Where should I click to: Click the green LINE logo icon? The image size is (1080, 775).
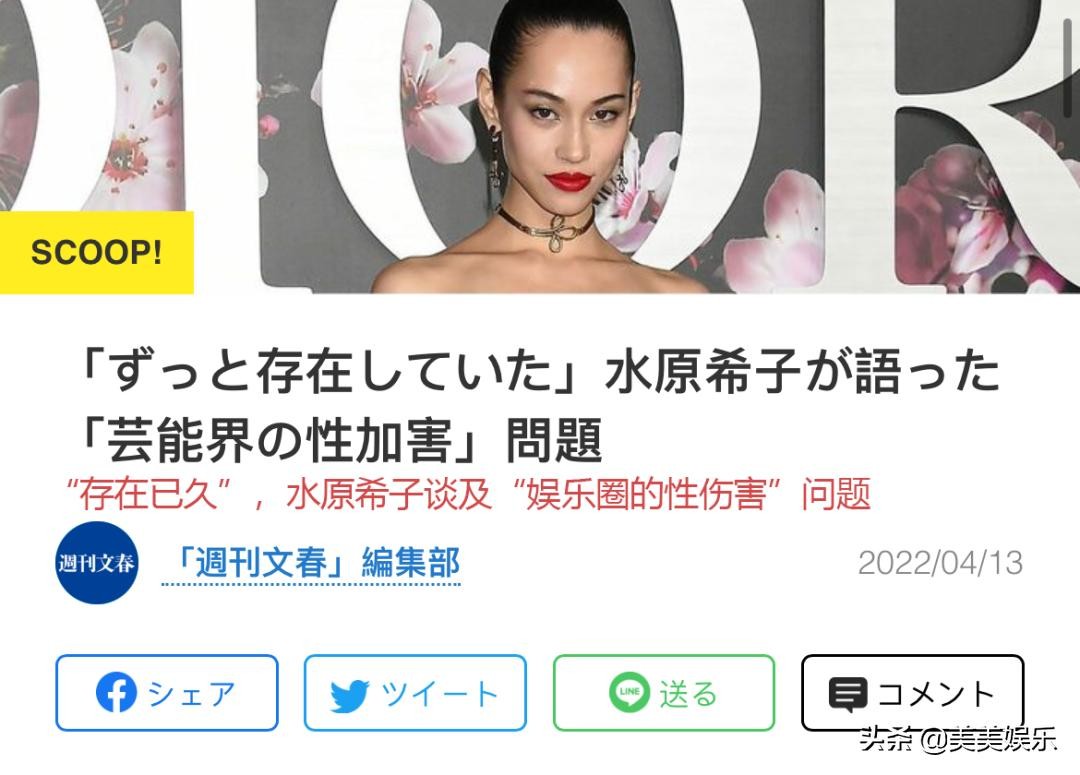tap(629, 692)
